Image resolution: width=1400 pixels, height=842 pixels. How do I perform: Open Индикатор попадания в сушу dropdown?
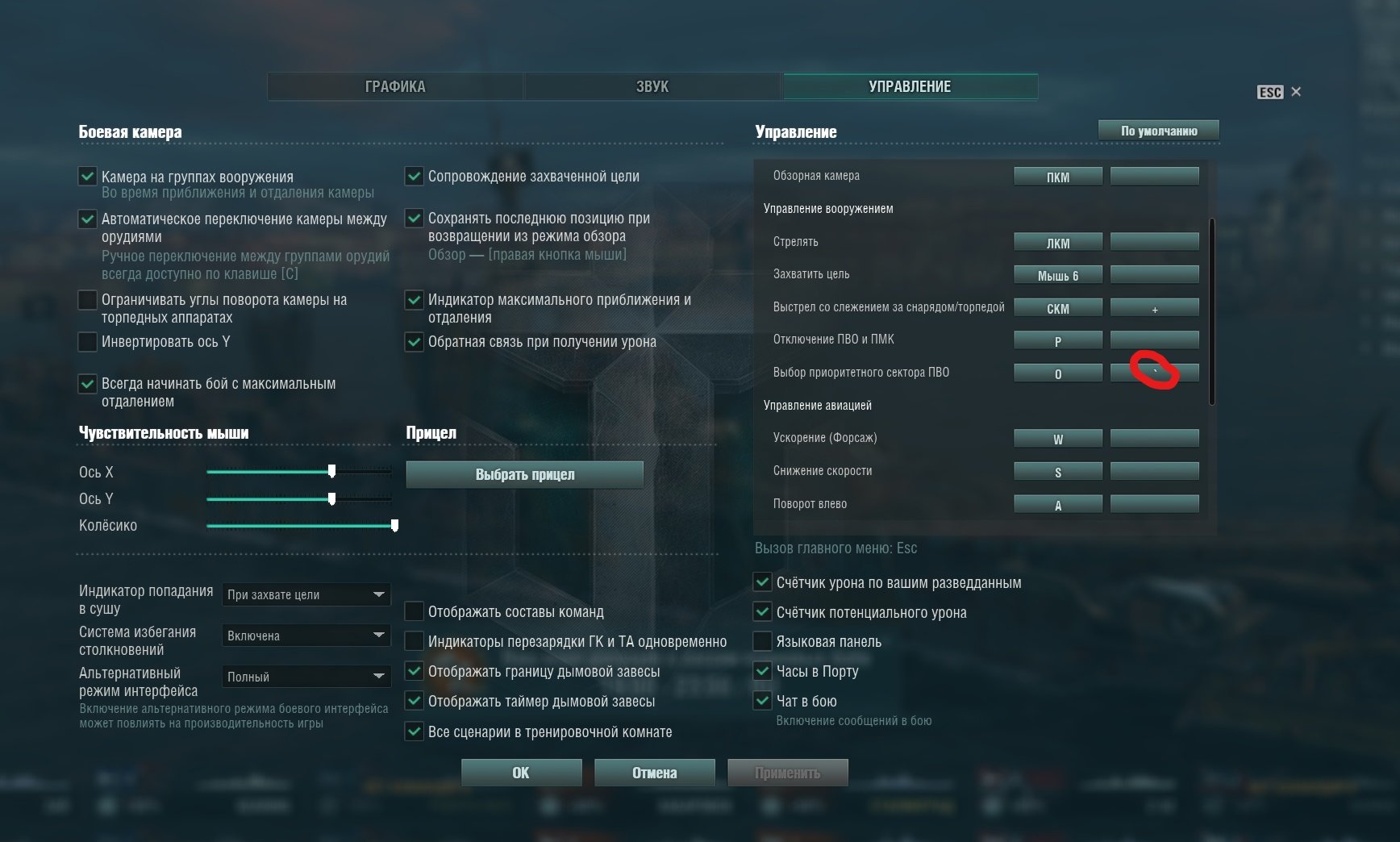(306, 594)
